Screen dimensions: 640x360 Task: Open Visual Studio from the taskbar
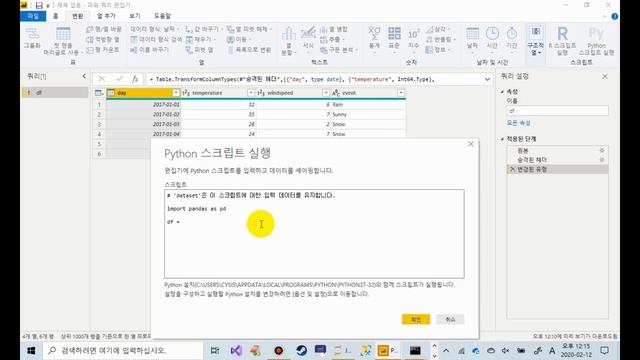236,351
